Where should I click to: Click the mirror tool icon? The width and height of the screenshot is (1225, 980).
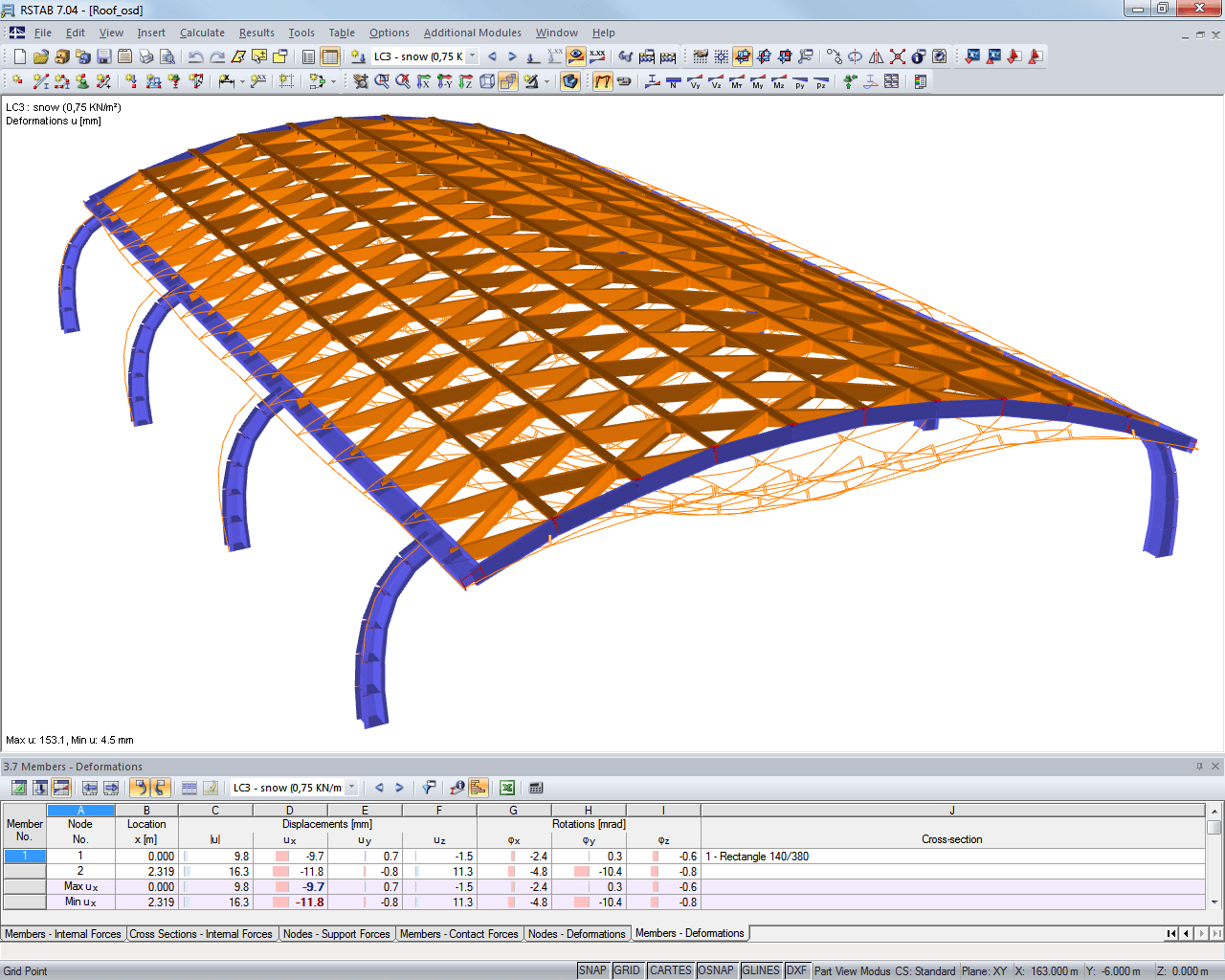click(877, 56)
